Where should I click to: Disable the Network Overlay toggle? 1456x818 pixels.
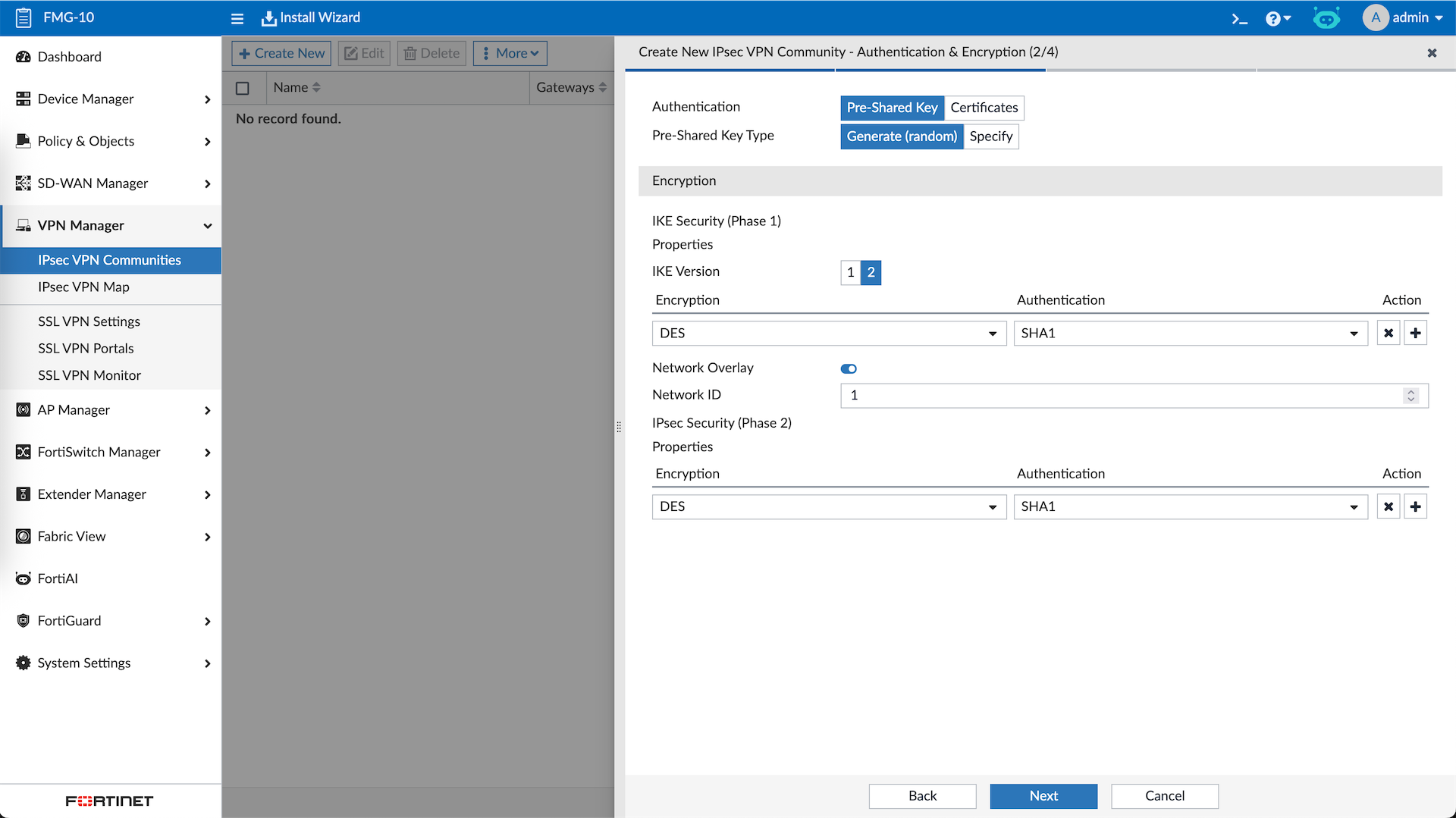(x=849, y=369)
